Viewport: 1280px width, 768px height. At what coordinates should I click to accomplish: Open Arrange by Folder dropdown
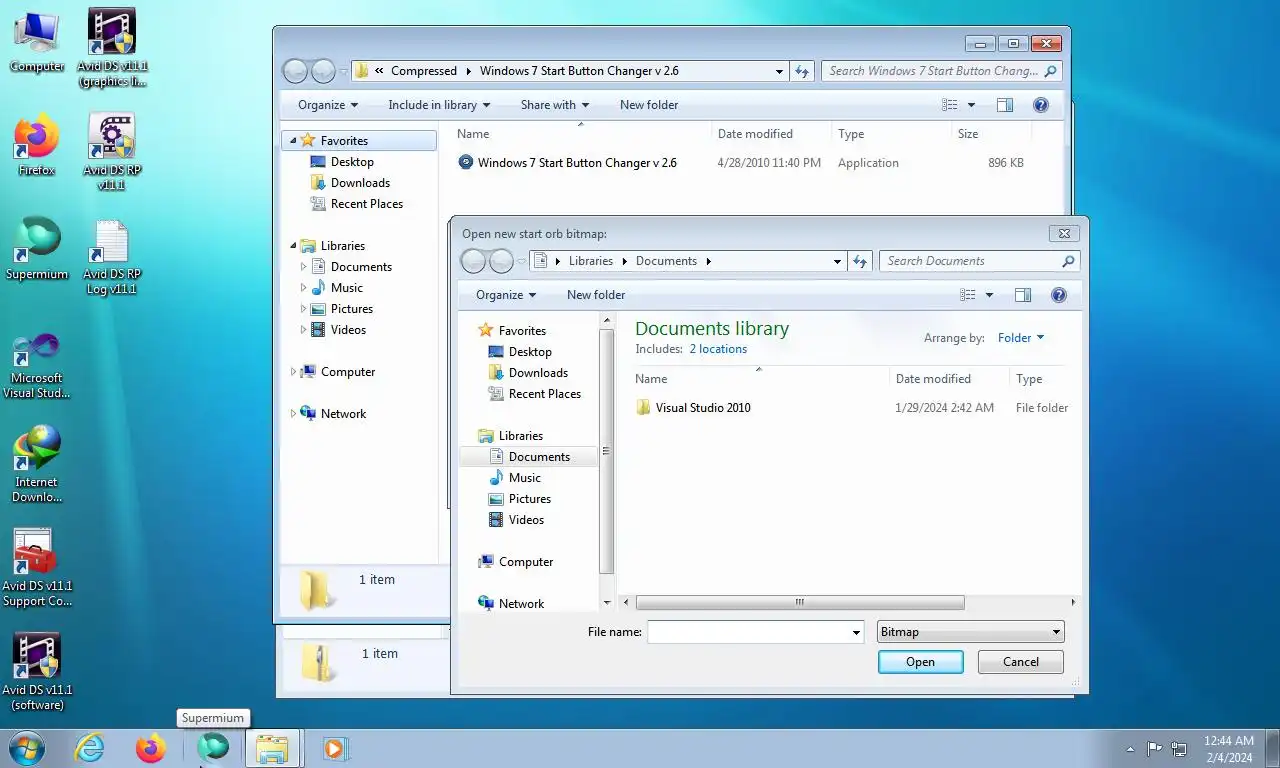1021,338
